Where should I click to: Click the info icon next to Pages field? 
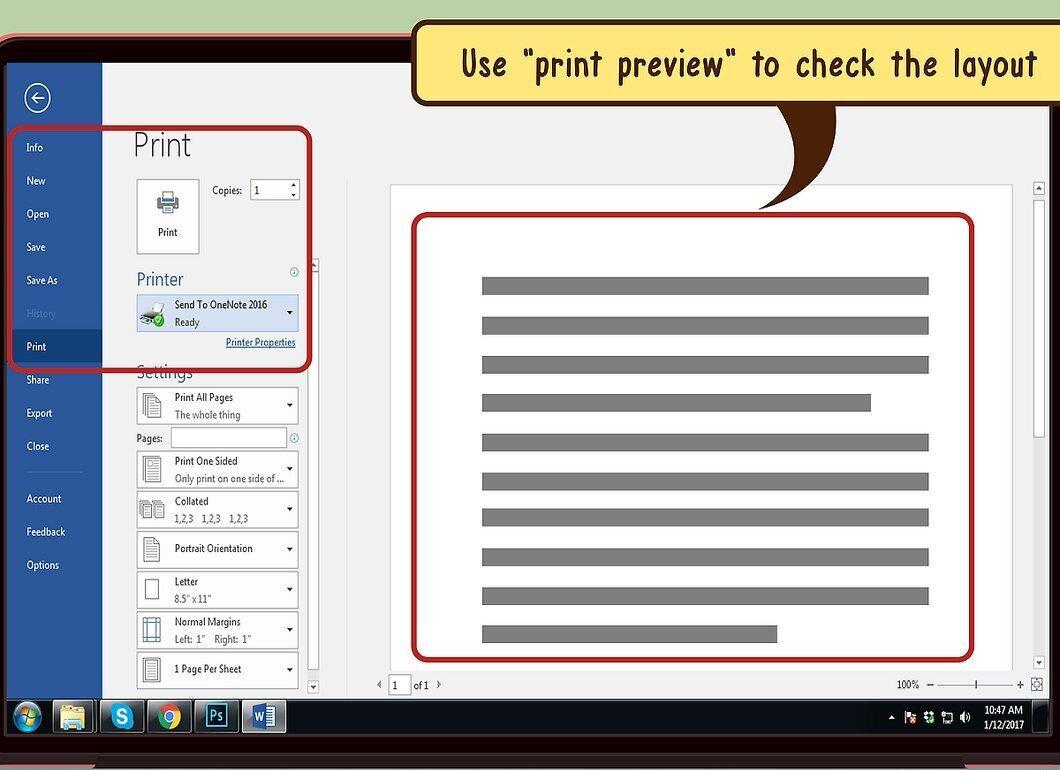click(294, 438)
